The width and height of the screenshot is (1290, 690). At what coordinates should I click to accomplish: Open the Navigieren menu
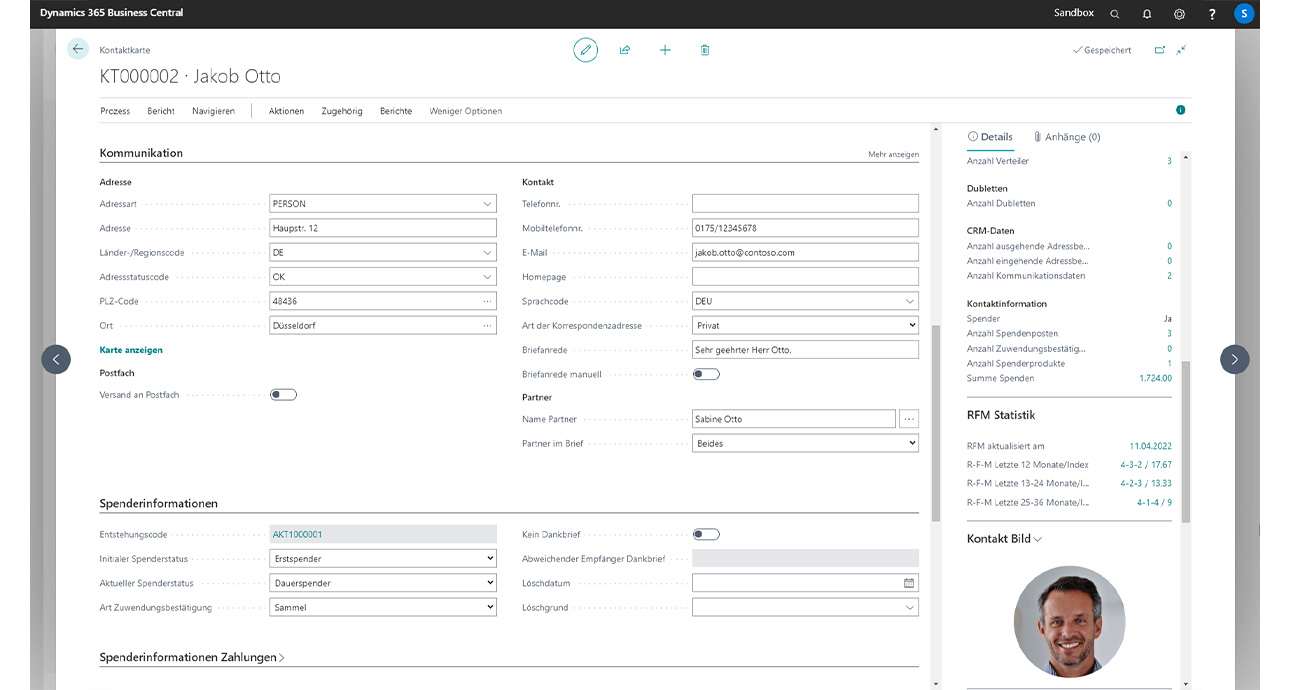[x=213, y=111]
